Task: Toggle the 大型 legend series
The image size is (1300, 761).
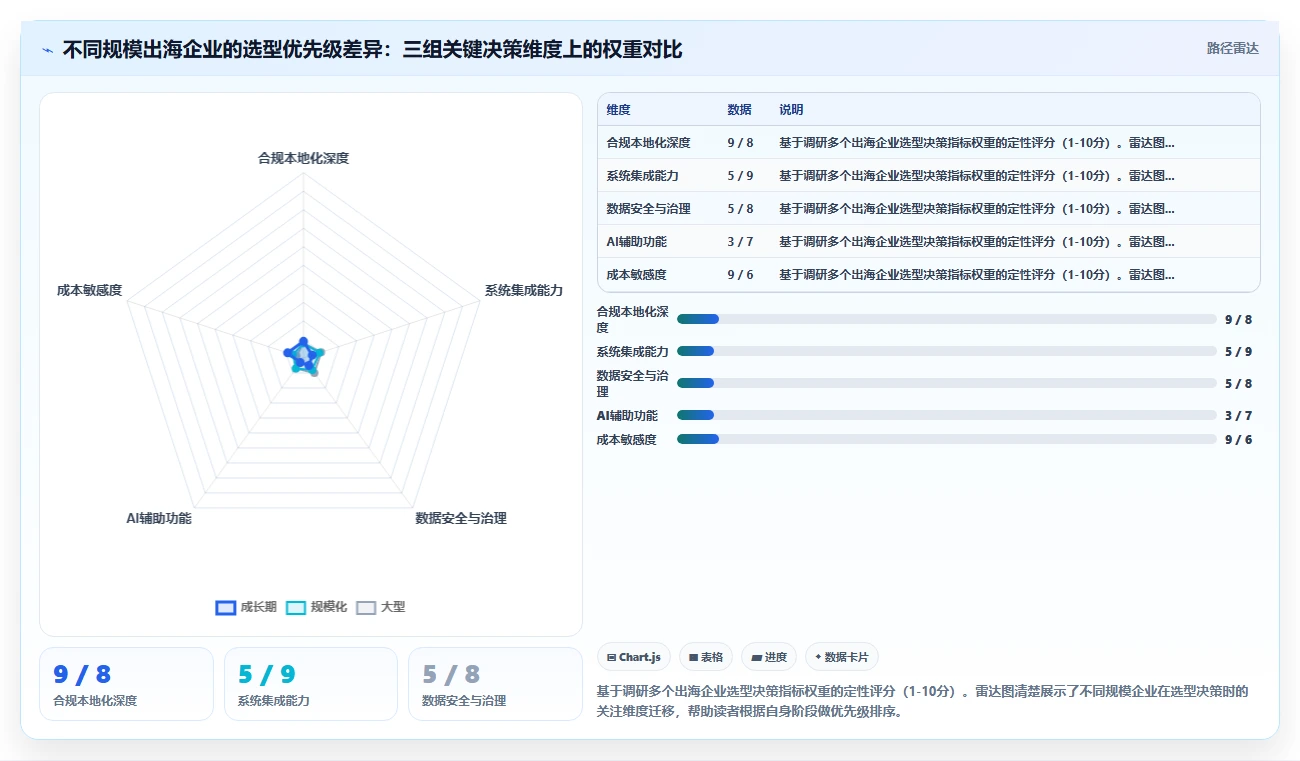Action: point(381,607)
